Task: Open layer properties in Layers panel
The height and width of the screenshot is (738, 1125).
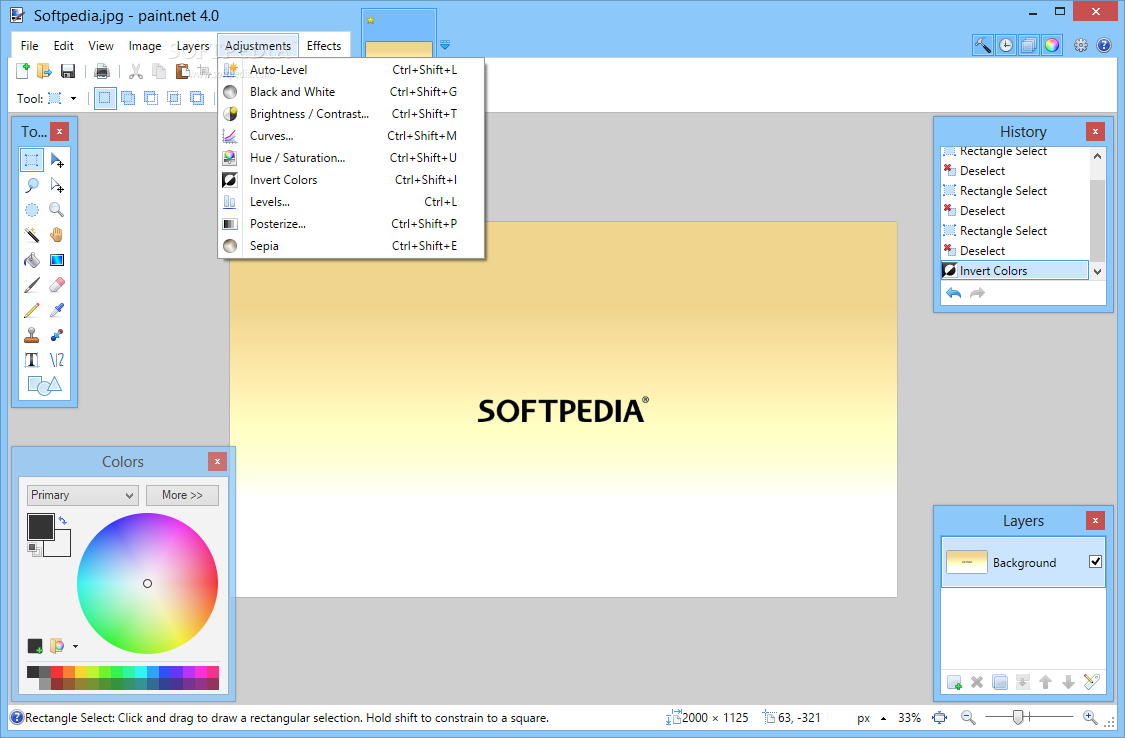Action: (1091, 682)
